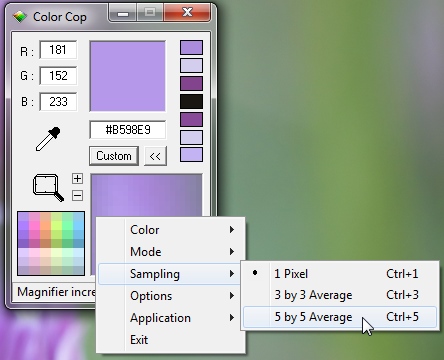Select the second pale lavender history swatch
The height and width of the screenshot is (360, 444).
click(x=191, y=65)
